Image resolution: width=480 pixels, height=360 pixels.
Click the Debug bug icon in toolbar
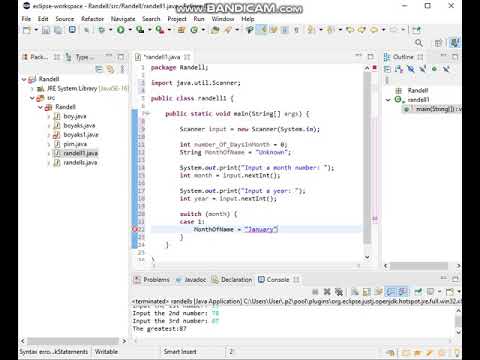(102, 30)
